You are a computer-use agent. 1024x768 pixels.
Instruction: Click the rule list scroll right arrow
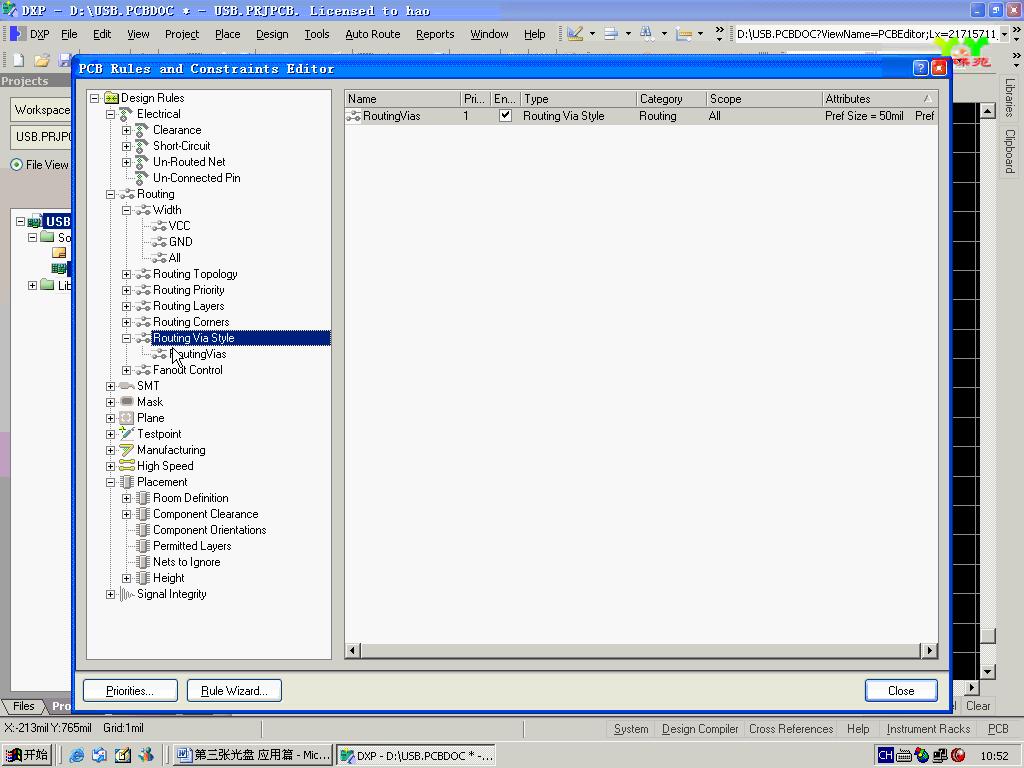pyautogui.click(x=929, y=650)
